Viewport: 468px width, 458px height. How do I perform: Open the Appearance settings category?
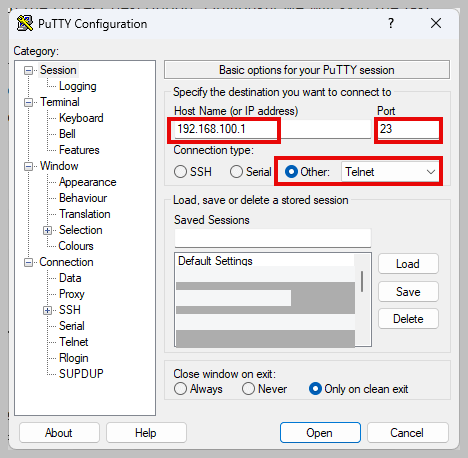click(88, 182)
